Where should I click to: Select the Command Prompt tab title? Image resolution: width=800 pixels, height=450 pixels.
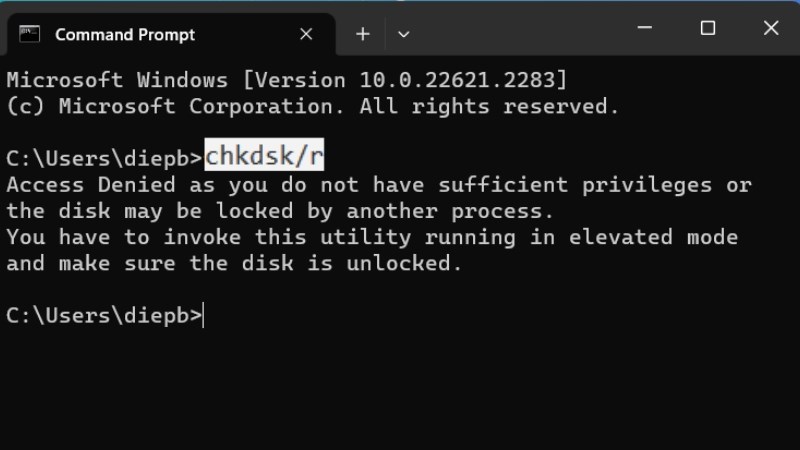[125, 34]
